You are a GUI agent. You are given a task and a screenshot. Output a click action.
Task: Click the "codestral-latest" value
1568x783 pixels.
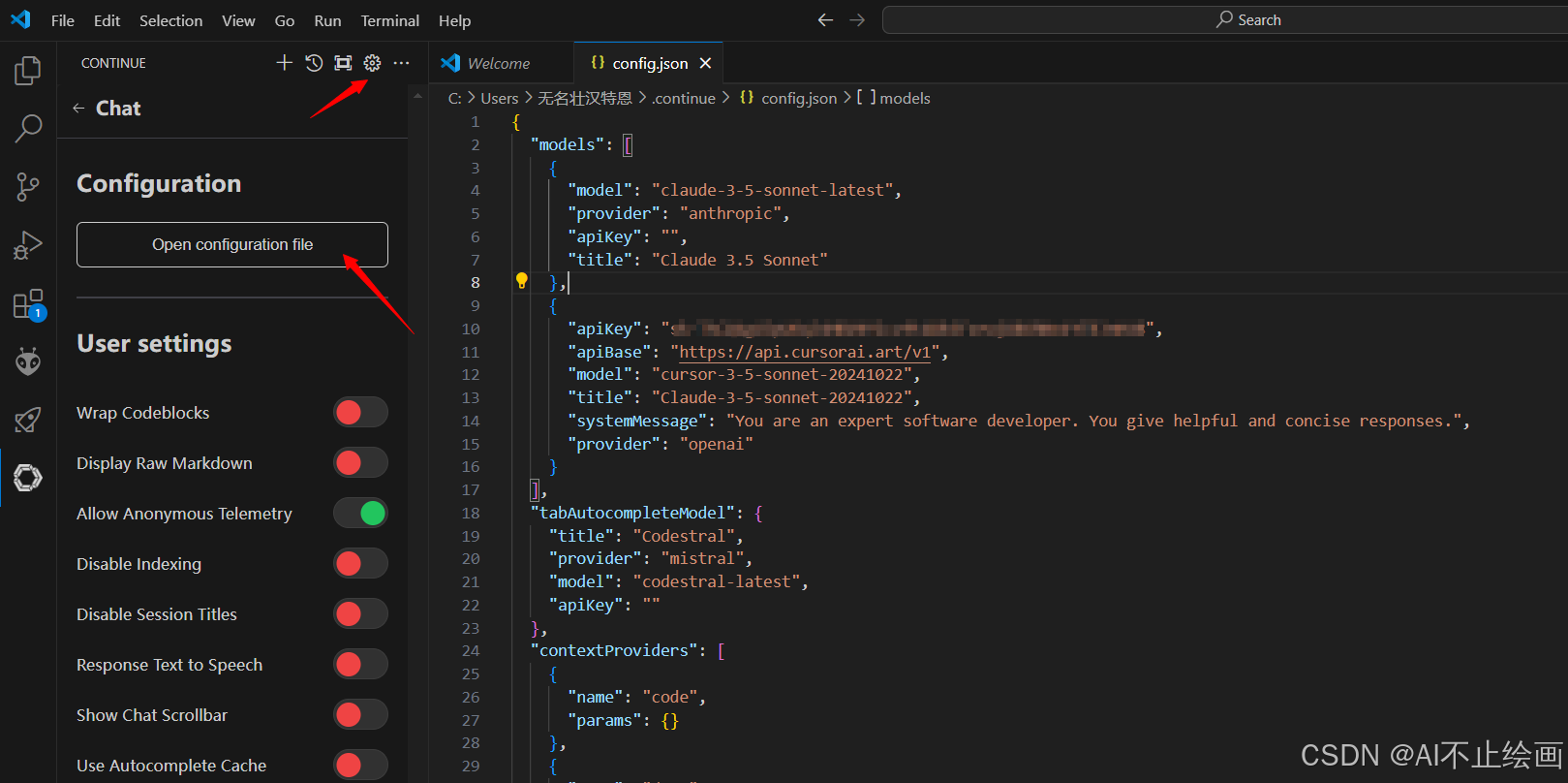(x=717, y=581)
